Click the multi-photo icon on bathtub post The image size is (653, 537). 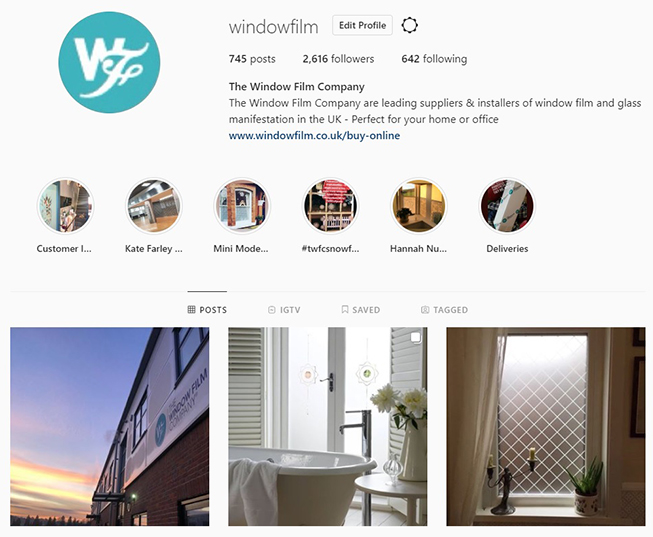click(416, 337)
